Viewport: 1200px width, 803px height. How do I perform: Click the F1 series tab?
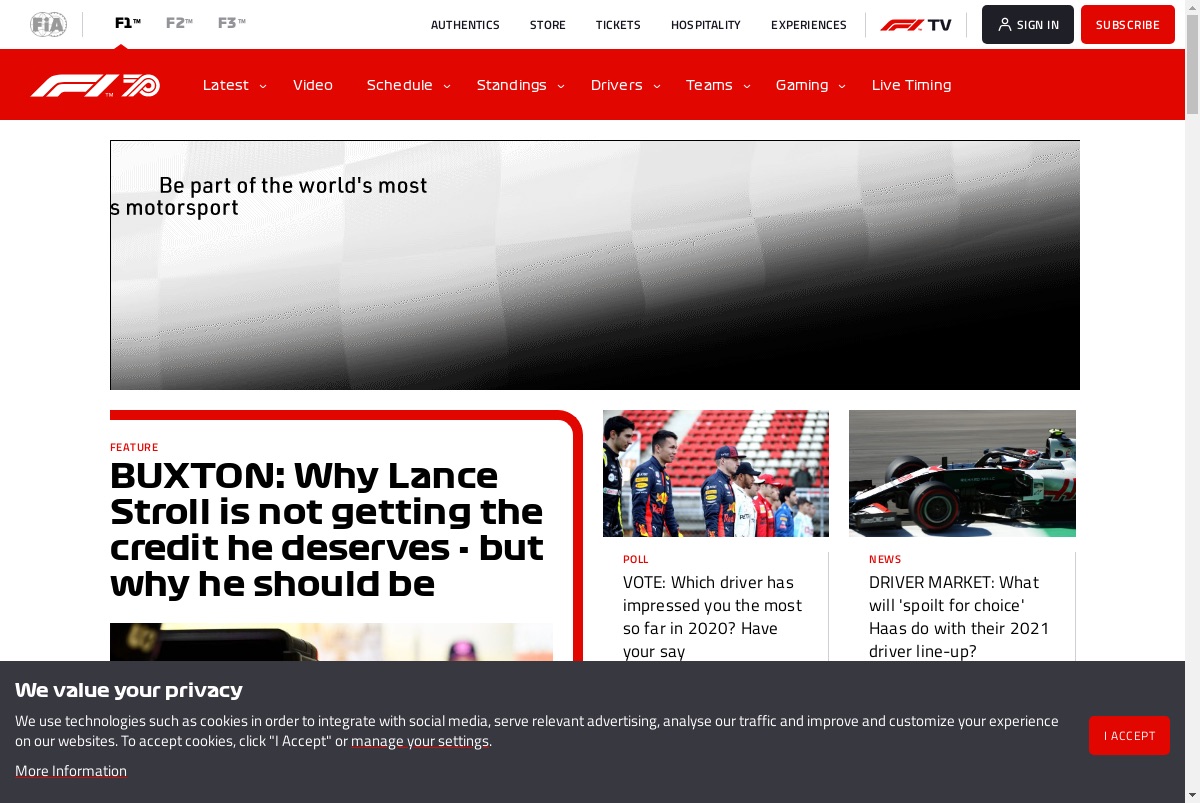click(x=128, y=22)
